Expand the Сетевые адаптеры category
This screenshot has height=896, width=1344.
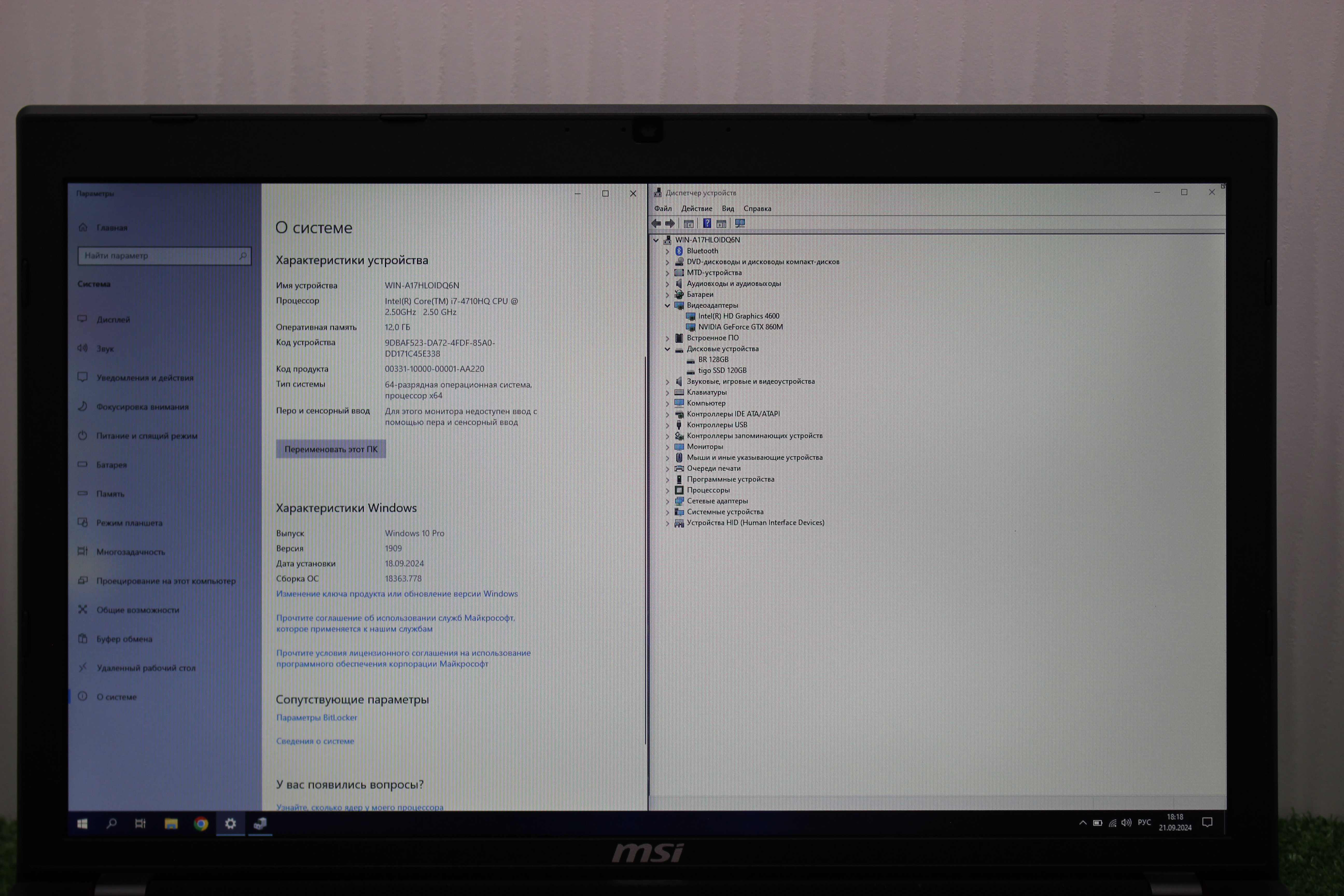point(667,501)
